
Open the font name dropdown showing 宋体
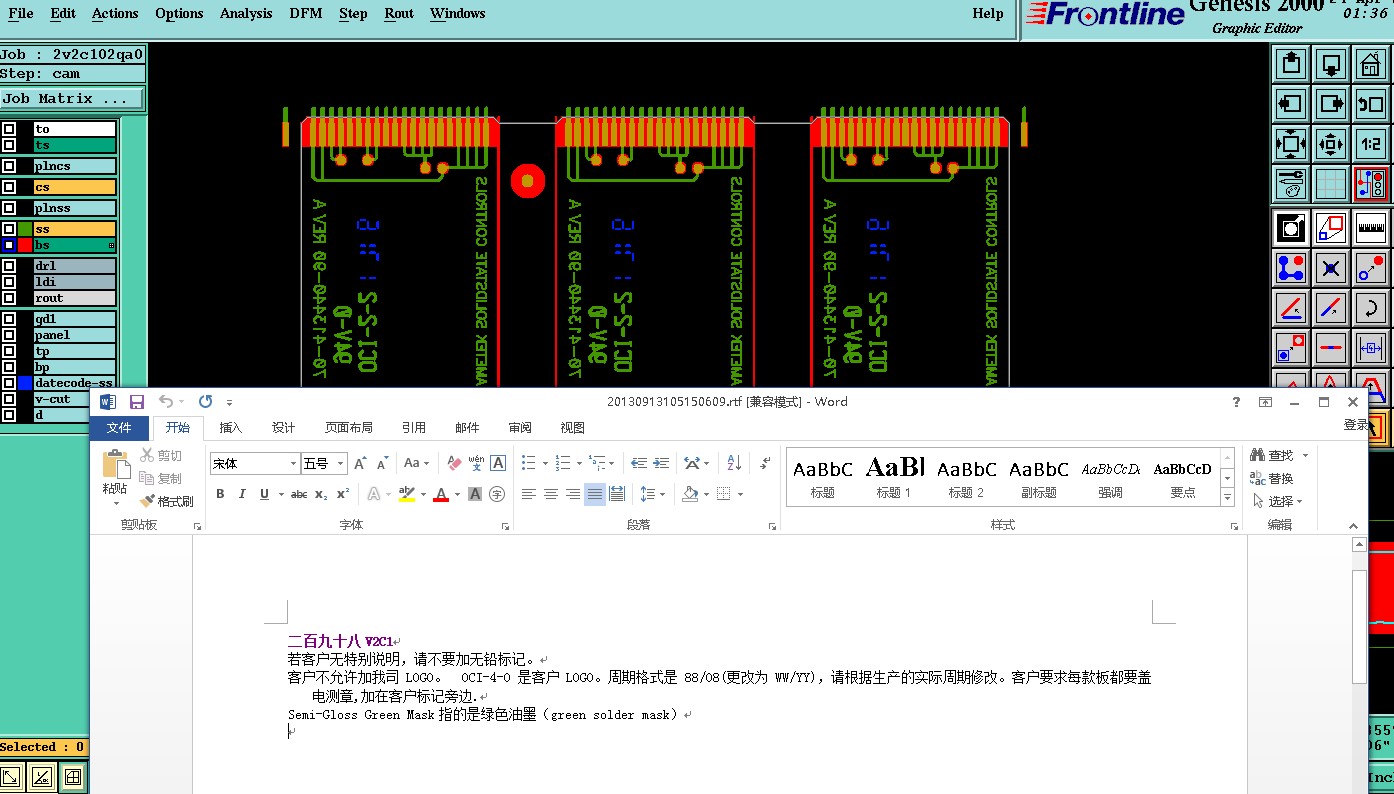click(x=294, y=463)
